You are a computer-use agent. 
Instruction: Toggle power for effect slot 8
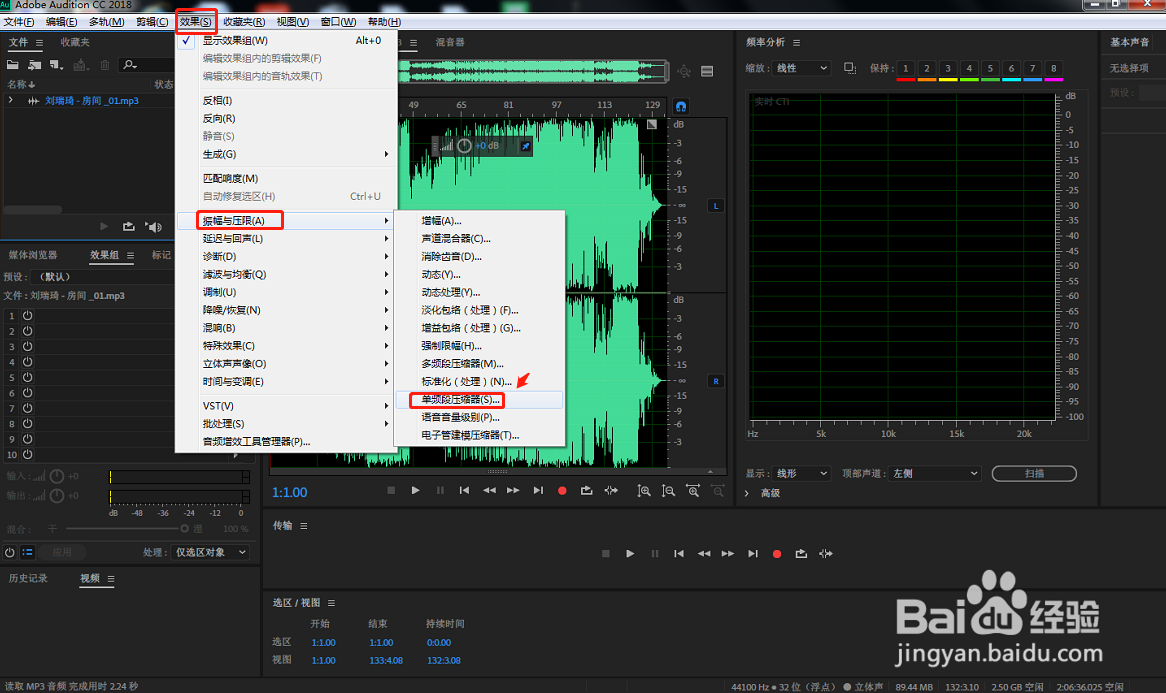(28, 423)
